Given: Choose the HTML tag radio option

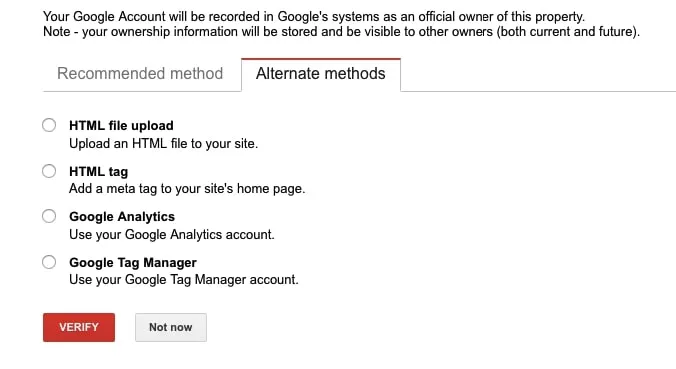Looking at the screenshot, I should click(49, 171).
